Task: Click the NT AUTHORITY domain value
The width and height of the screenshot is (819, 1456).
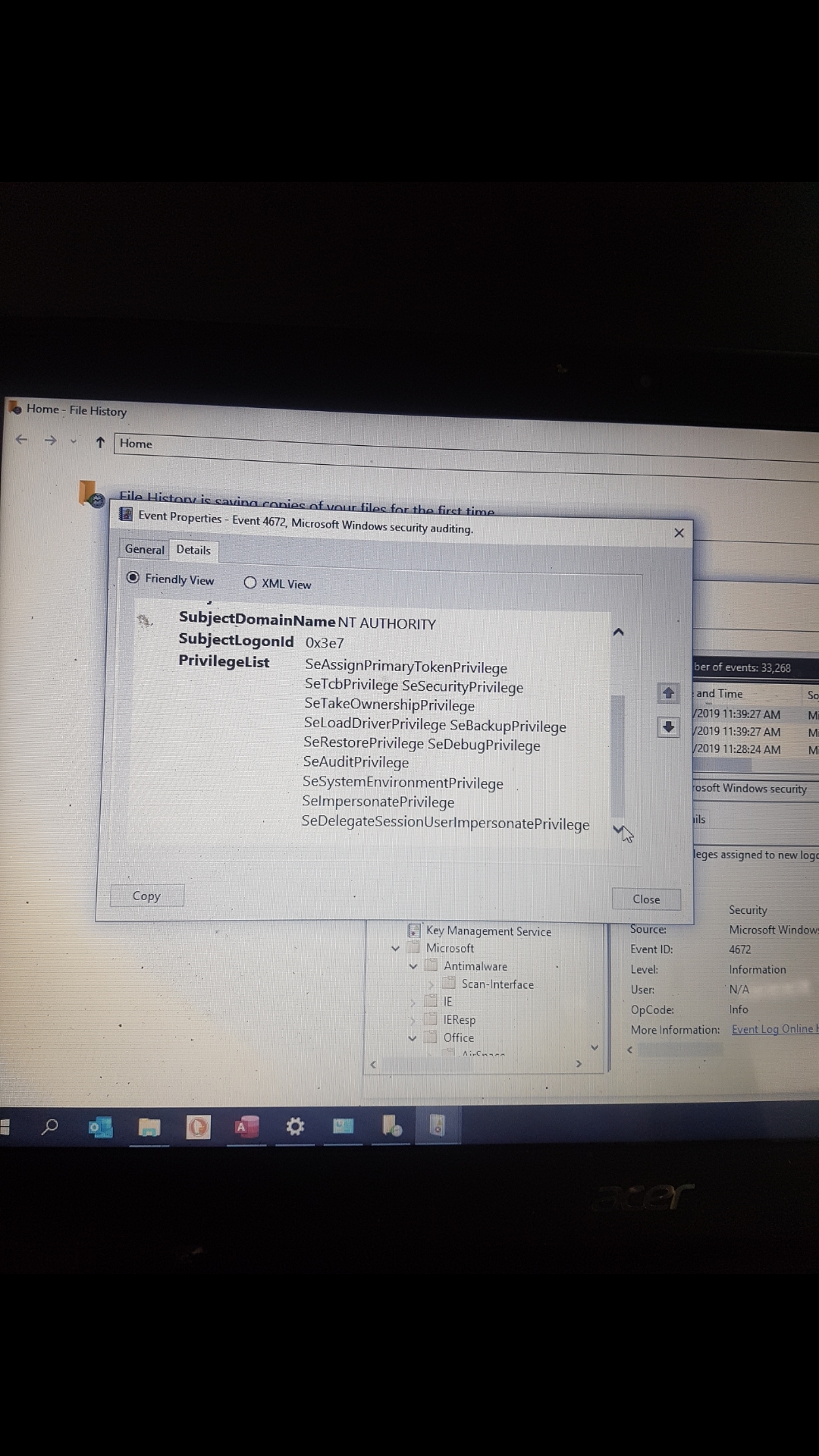Action: point(387,623)
